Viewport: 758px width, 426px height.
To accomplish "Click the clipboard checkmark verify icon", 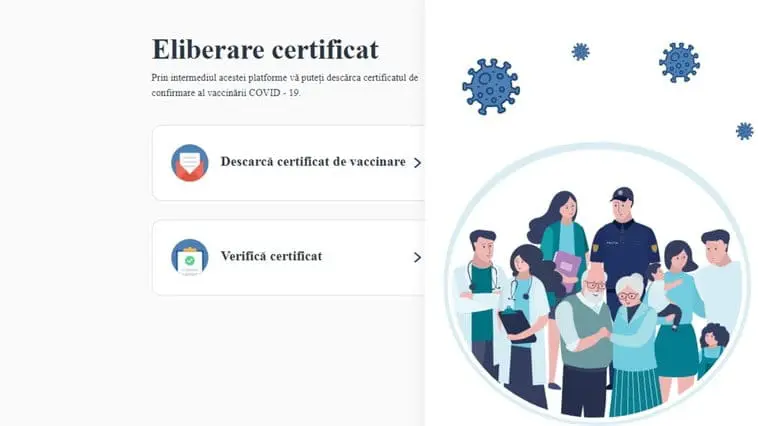I will point(190,257).
